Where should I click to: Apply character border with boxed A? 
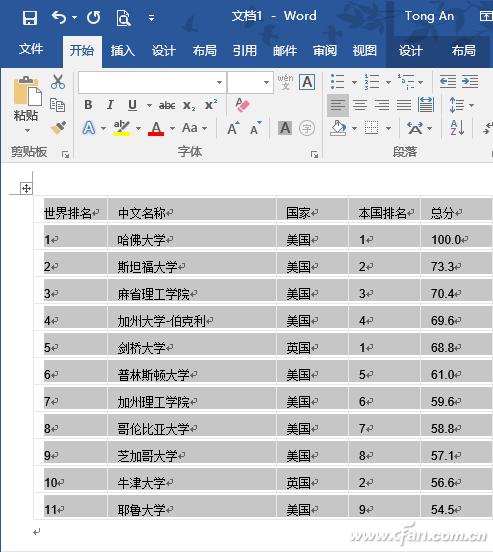coord(307,82)
